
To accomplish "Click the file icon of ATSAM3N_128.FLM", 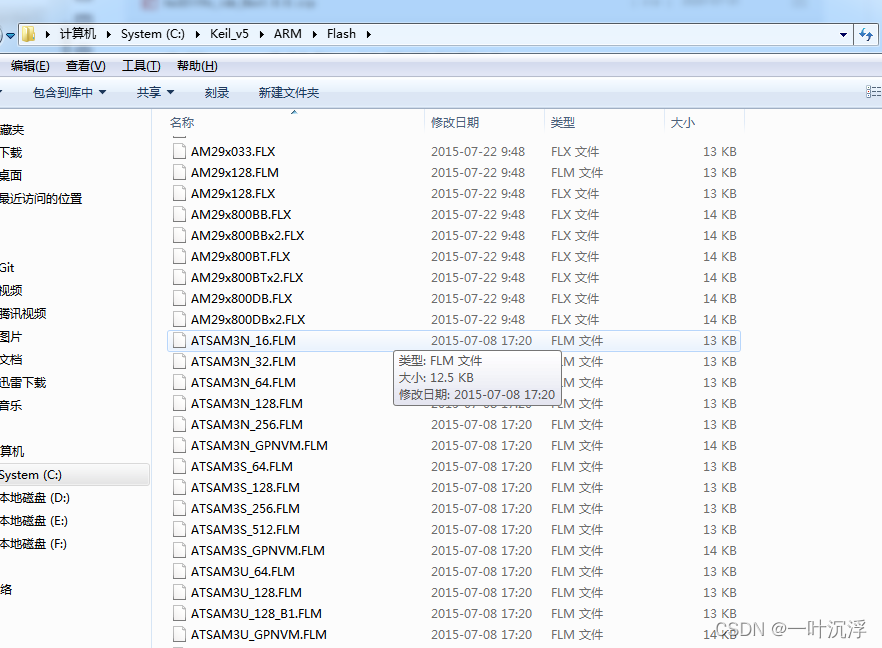I will pos(179,403).
